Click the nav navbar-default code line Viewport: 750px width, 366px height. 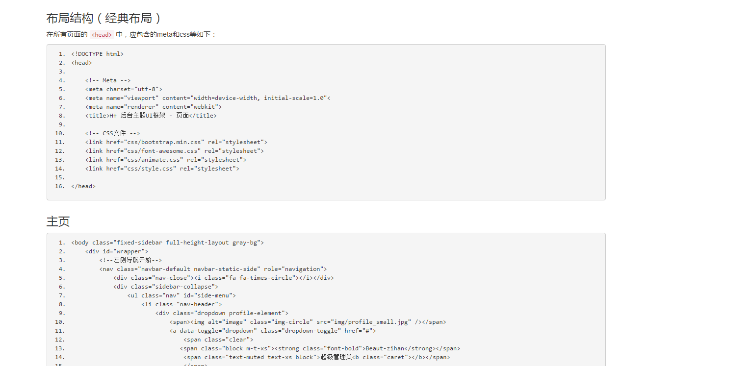click(213, 269)
